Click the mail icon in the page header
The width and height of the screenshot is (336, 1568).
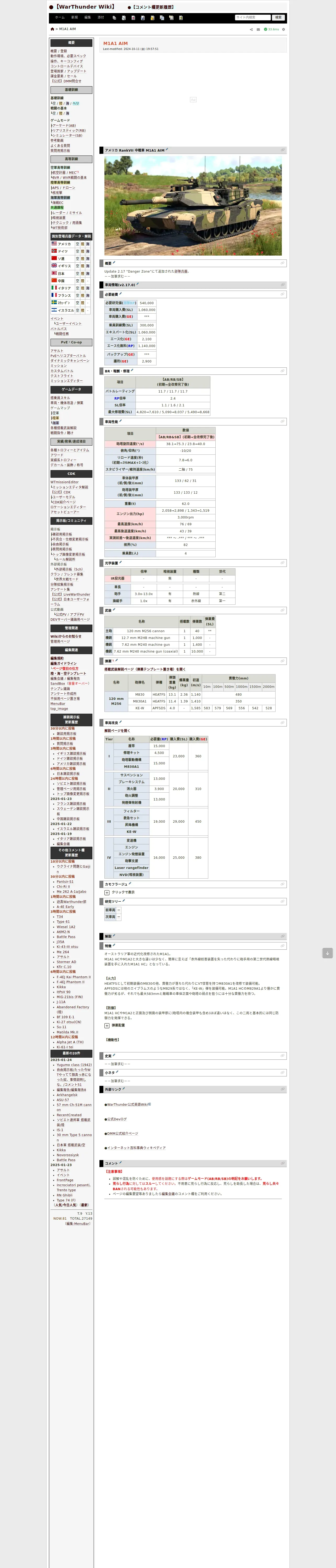pyautogui.click(x=258, y=29)
